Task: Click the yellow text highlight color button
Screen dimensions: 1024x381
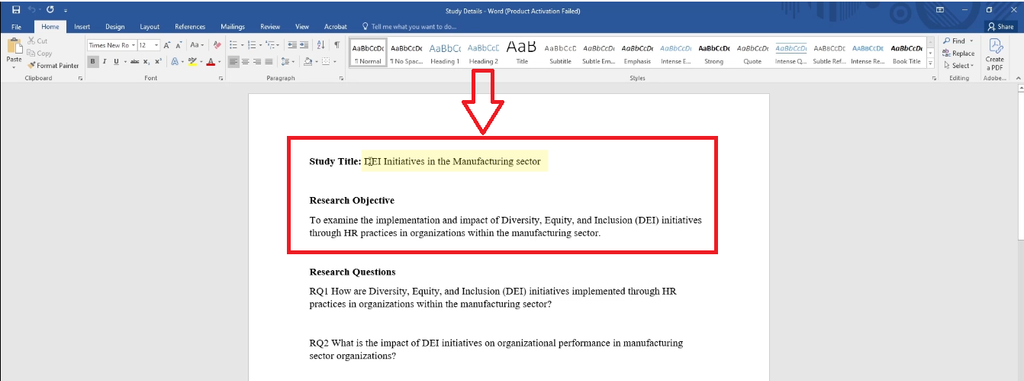Action: click(x=192, y=61)
